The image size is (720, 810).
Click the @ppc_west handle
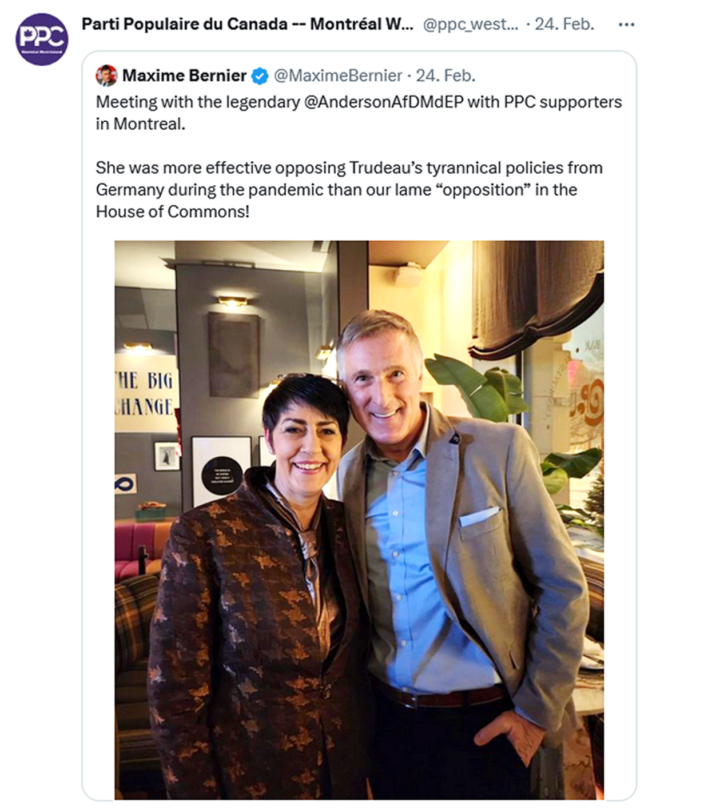click(470, 24)
